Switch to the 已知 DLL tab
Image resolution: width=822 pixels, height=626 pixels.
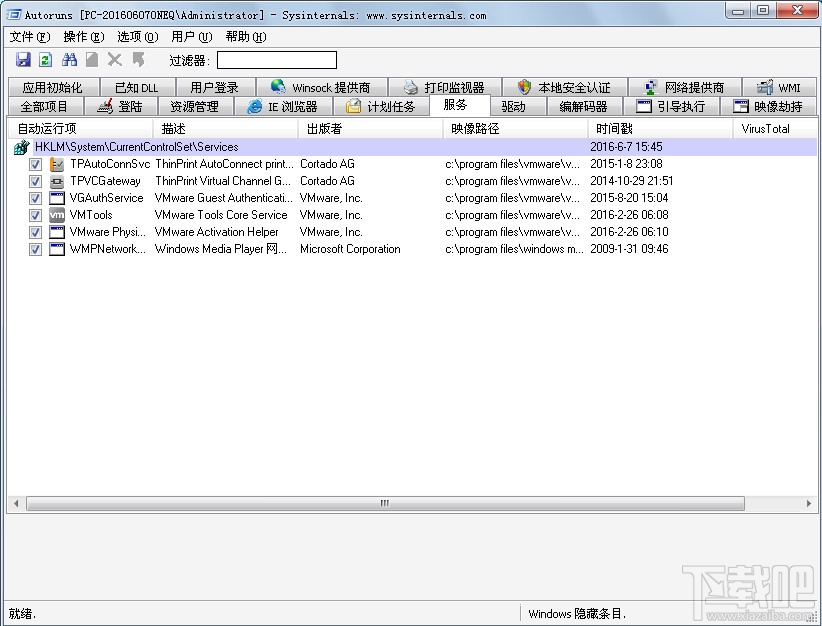137,87
